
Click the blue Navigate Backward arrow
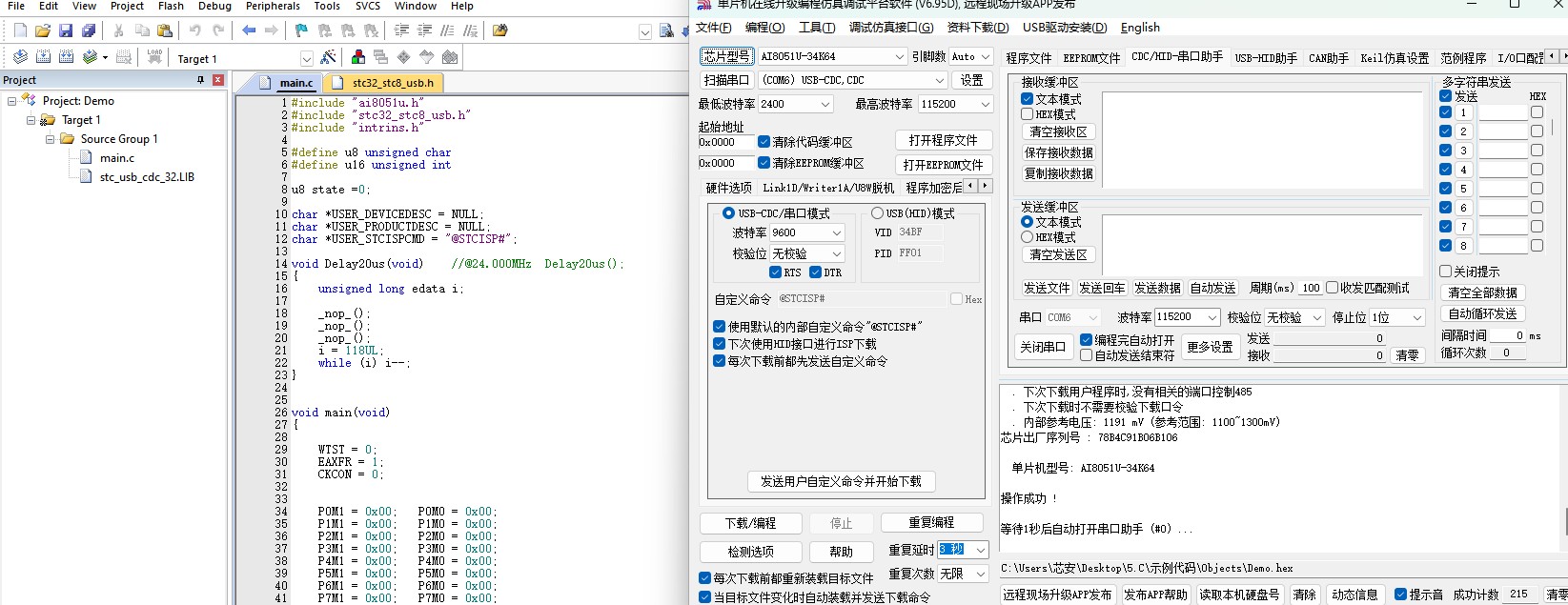coord(249,30)
